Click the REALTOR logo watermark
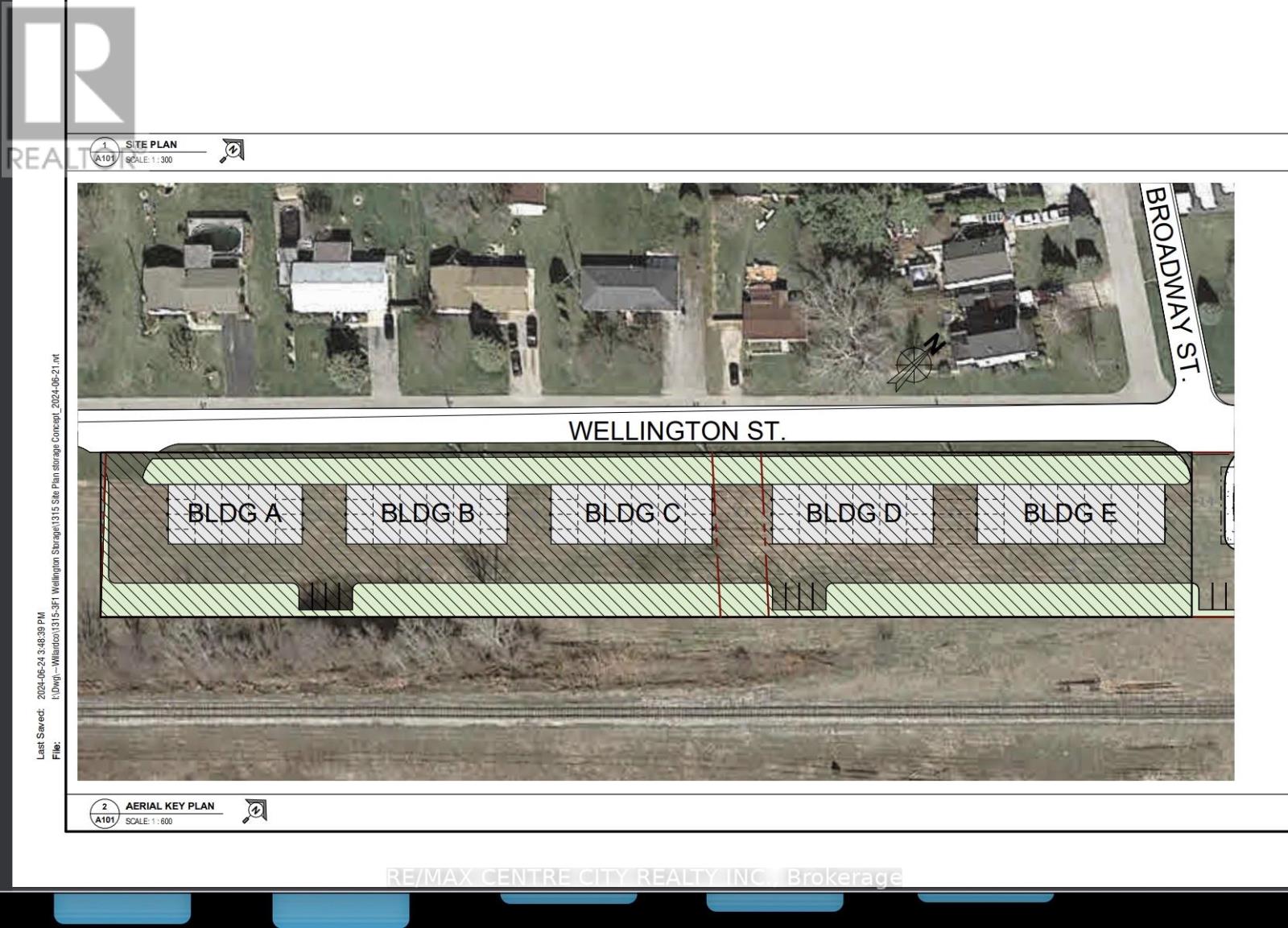The height and width of the screenshot is (928, 1288). (x=71, y=89)
